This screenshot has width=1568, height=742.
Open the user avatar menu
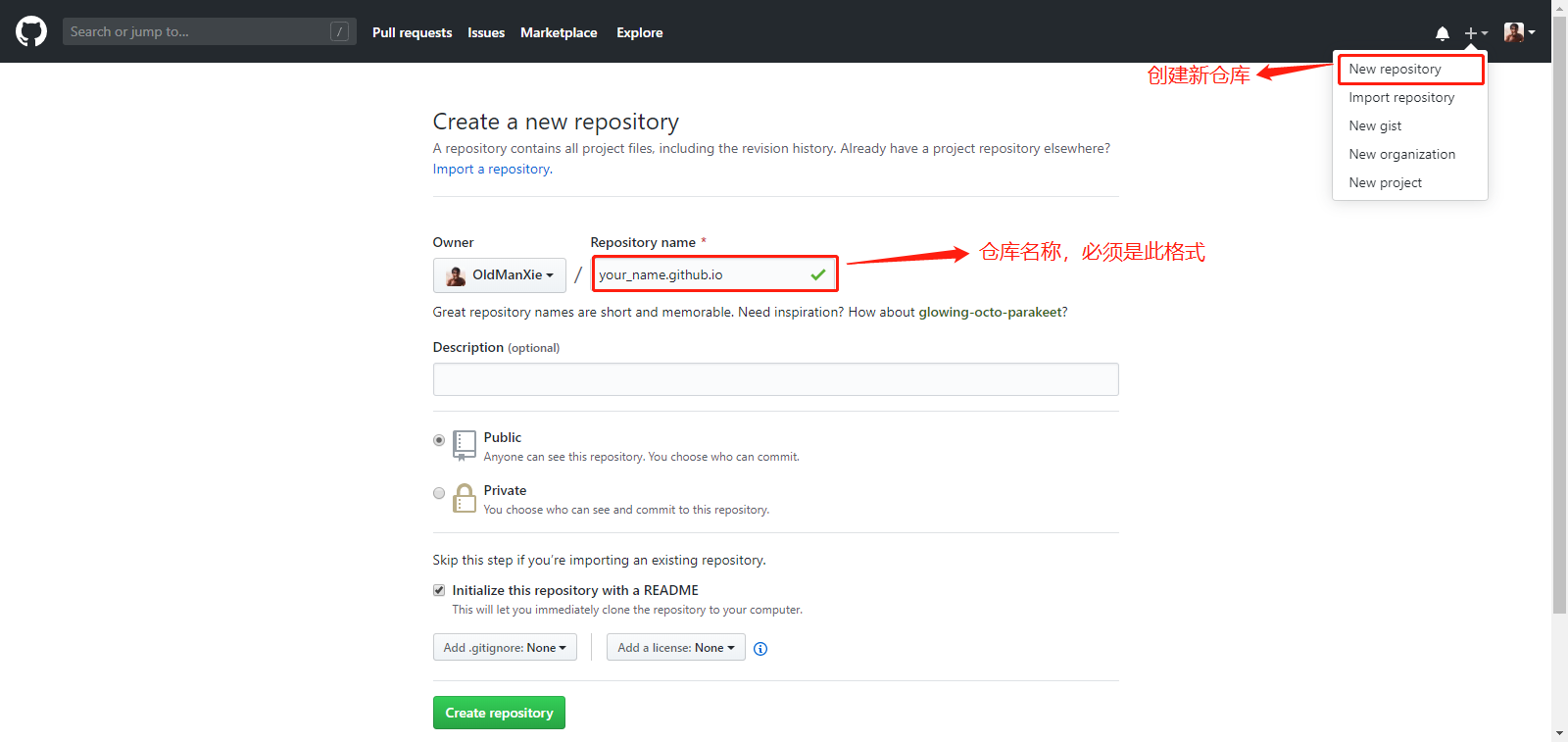(1520, 32)
